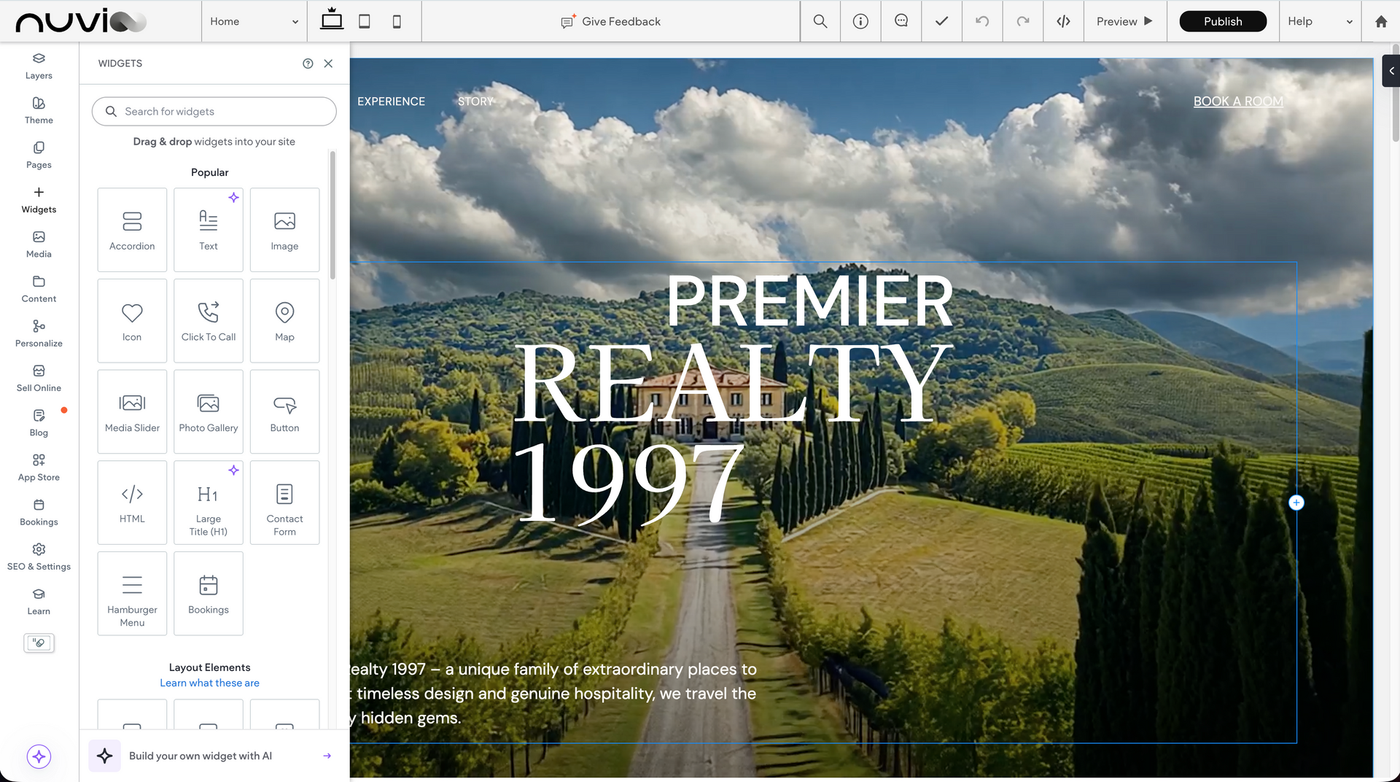Image resolution: width=1400 pixels, height=782 pixels.
Task: Open SEO & Settings
Action: click(x=38, y=556)
